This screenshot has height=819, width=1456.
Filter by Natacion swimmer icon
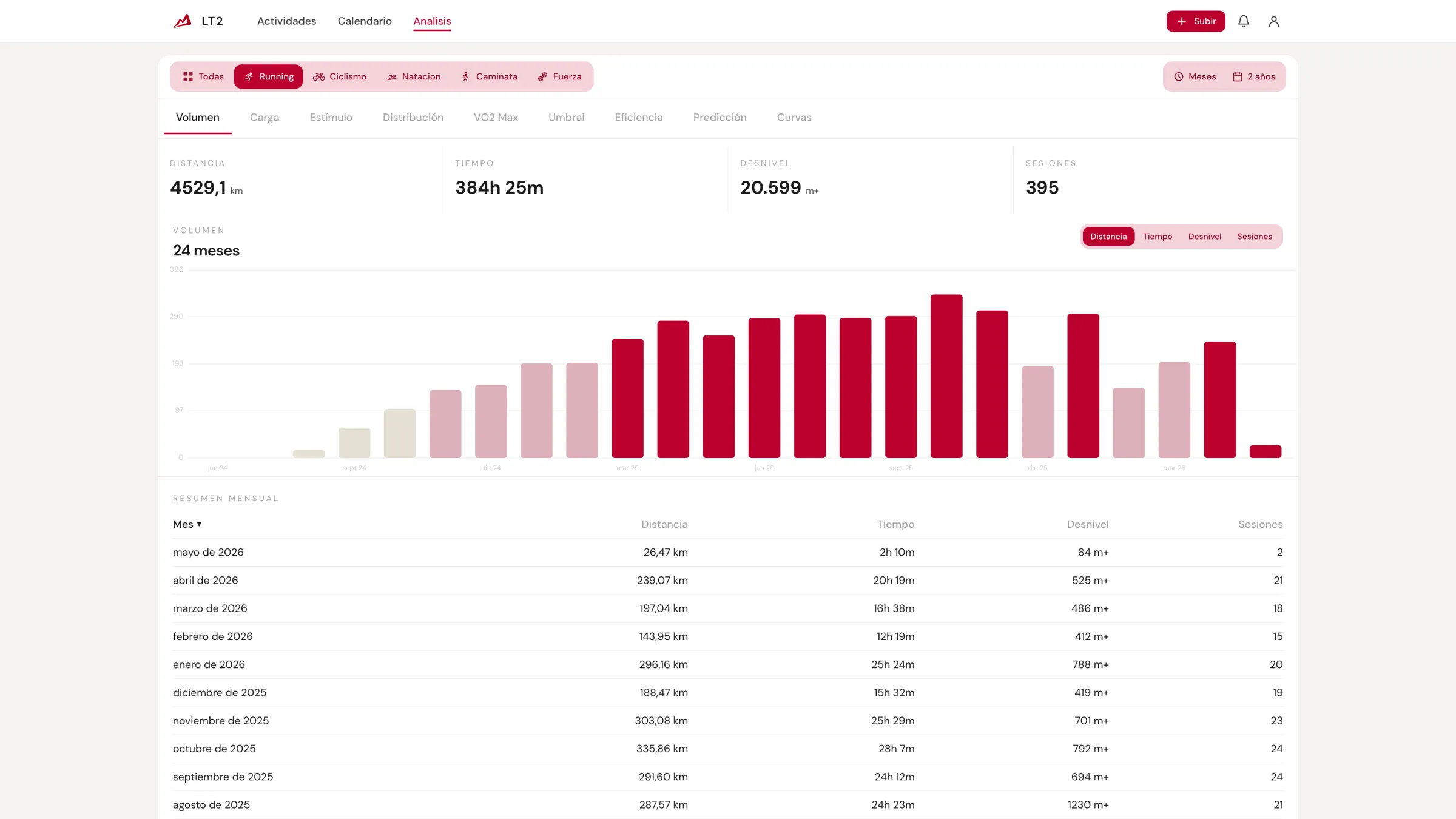point(391,76)
